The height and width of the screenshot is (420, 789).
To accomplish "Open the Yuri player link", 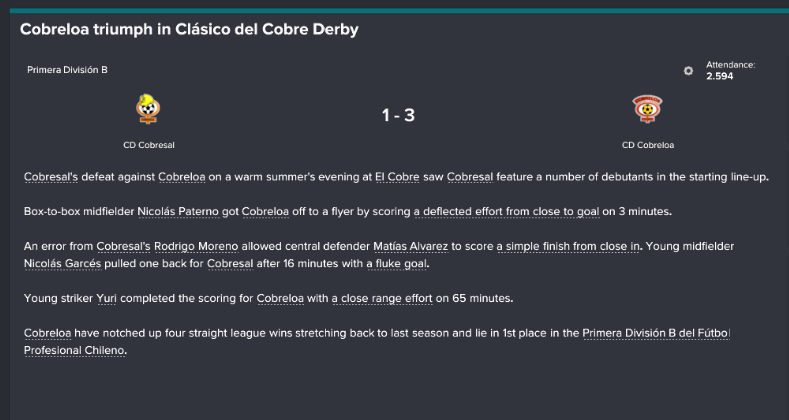I will (x=106, y=298).
